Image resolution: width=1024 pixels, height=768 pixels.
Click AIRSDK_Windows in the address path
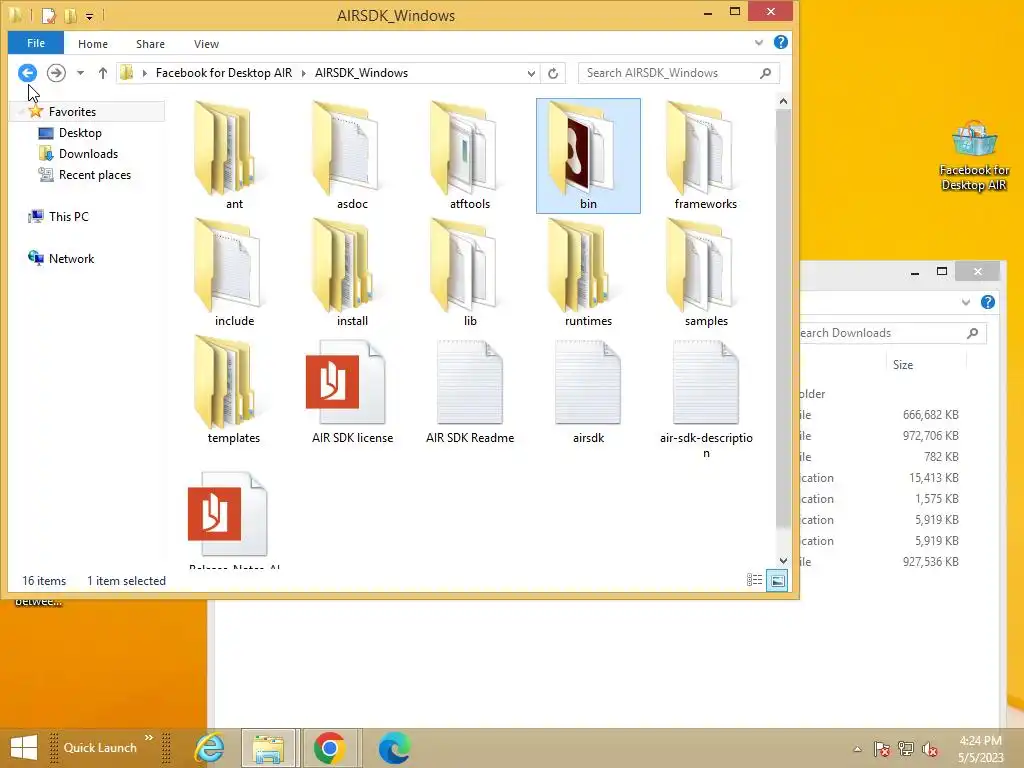pyautogui.click(x=361, y=73)
